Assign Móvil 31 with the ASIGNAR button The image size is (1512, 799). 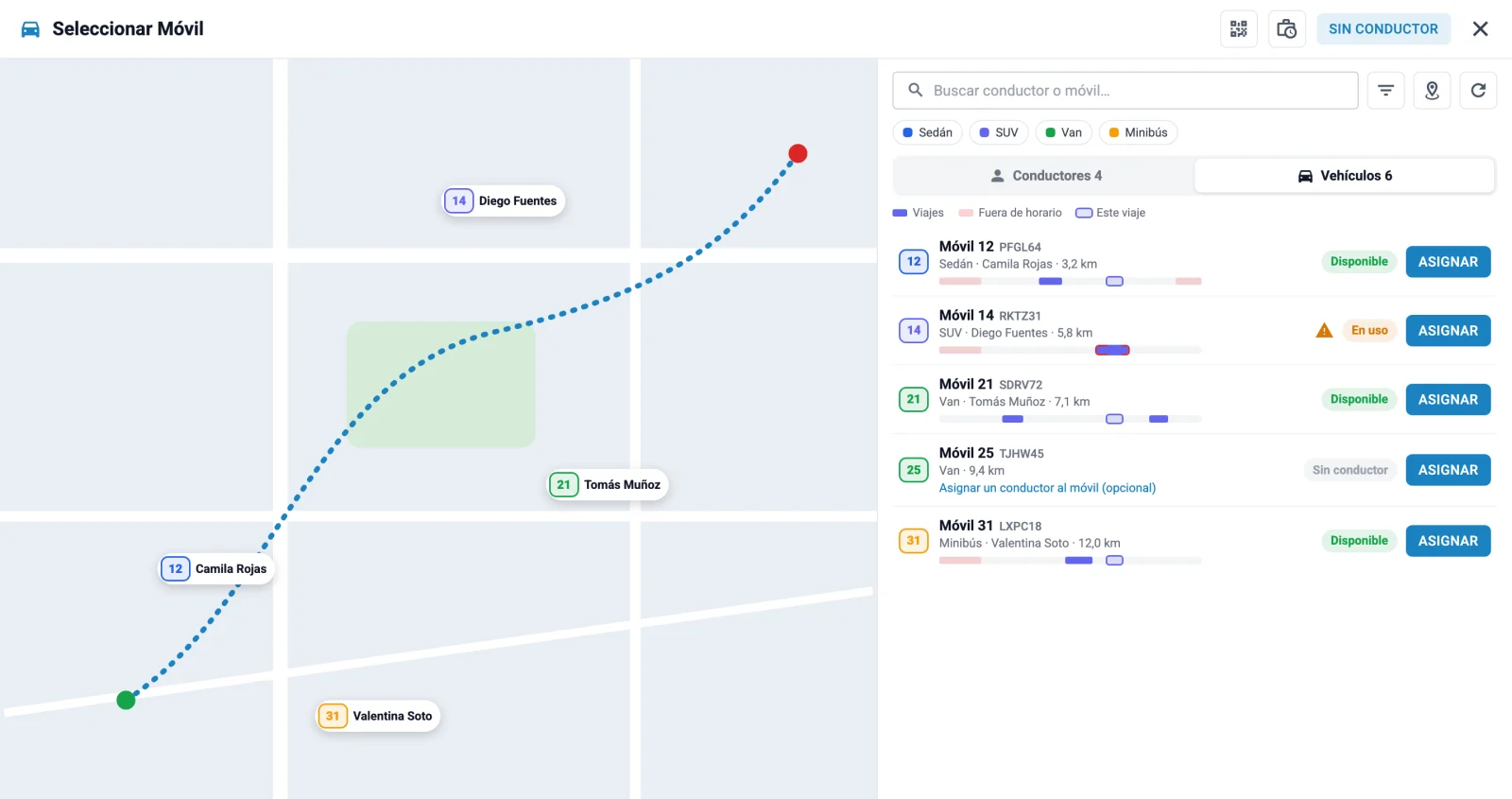[x=1448, y=541]
